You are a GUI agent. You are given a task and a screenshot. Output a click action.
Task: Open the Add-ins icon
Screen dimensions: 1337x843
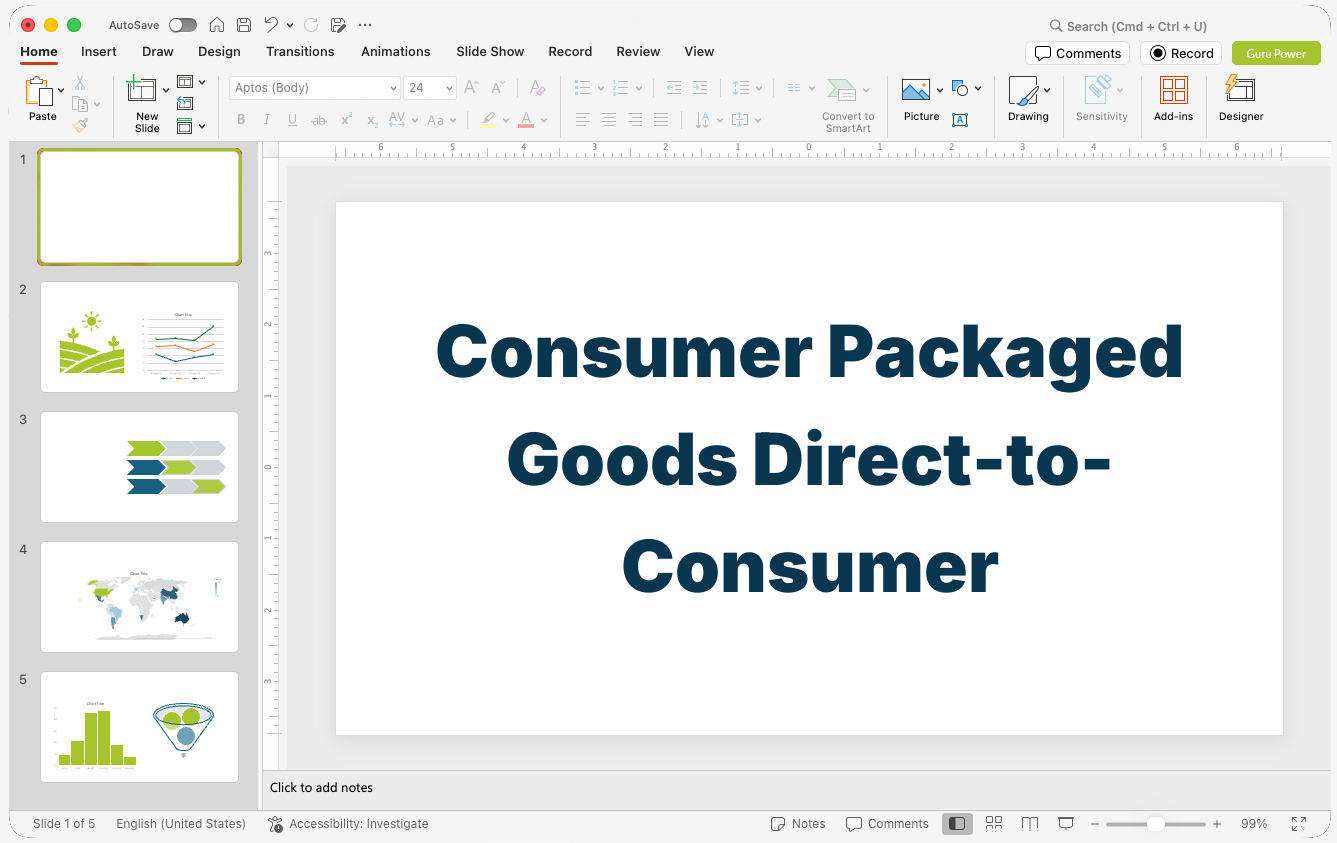[x=1174, y=90]
